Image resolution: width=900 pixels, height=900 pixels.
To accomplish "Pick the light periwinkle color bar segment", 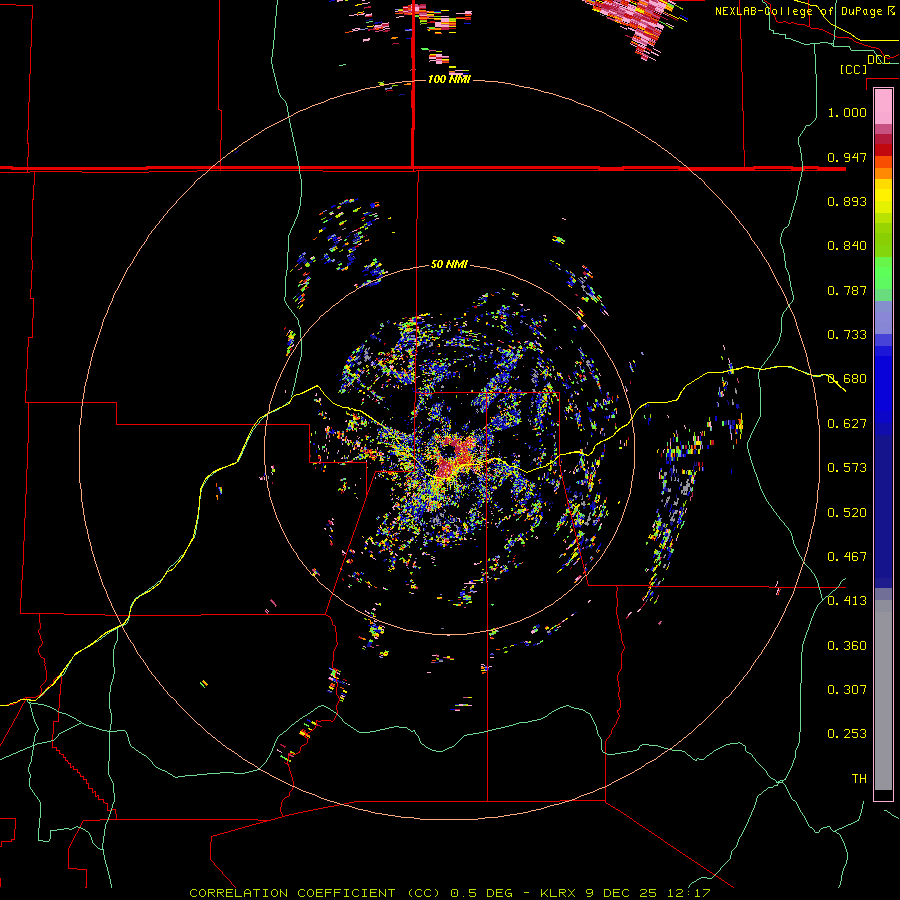I will click(883, 317).
